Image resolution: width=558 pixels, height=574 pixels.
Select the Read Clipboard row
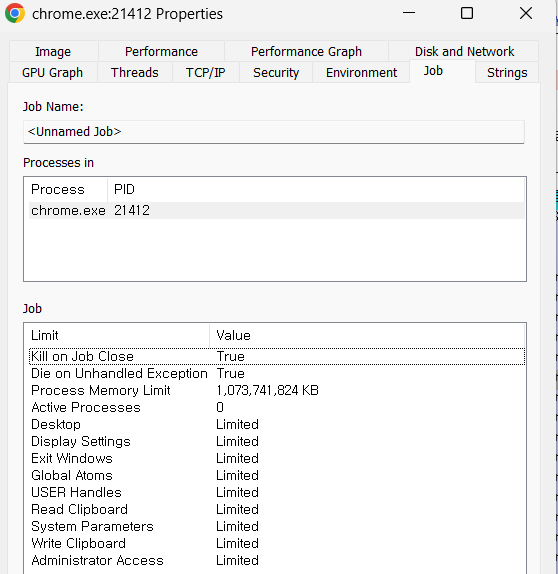point(276,509)
